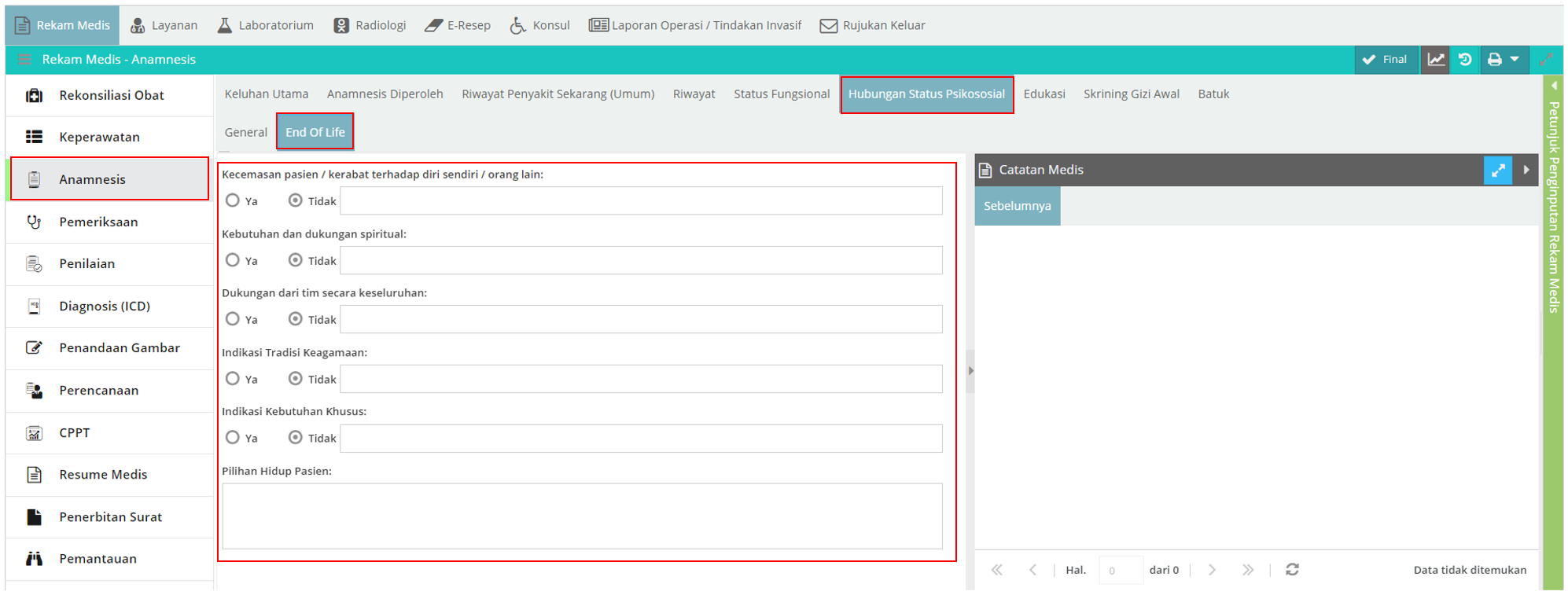The height and width of the screenshot is (595, 1568).
Task: Go to Anamnesis Diperoleh subtab
Action: pos(385,94)
